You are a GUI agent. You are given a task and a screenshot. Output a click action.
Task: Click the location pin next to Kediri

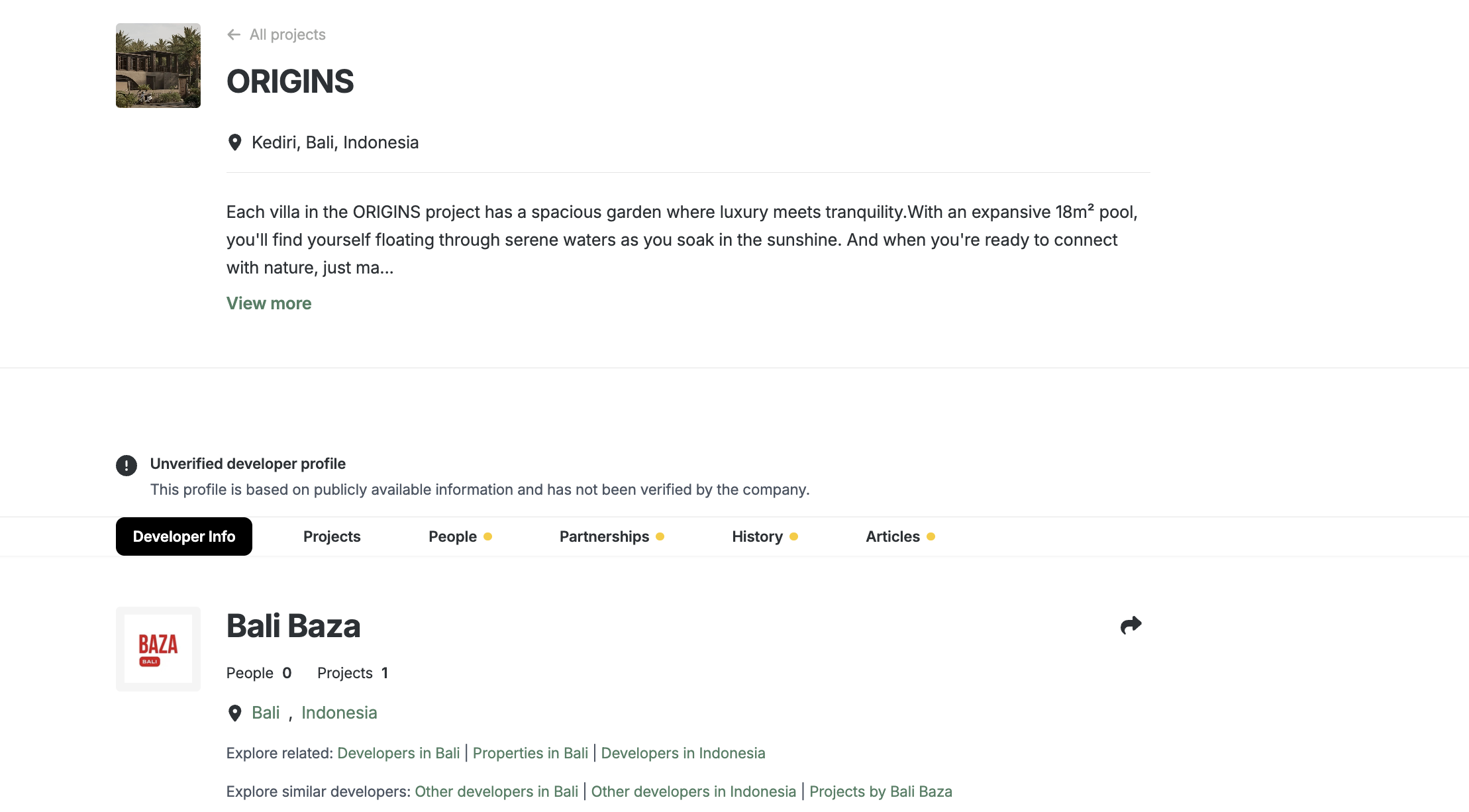(234, 143)
